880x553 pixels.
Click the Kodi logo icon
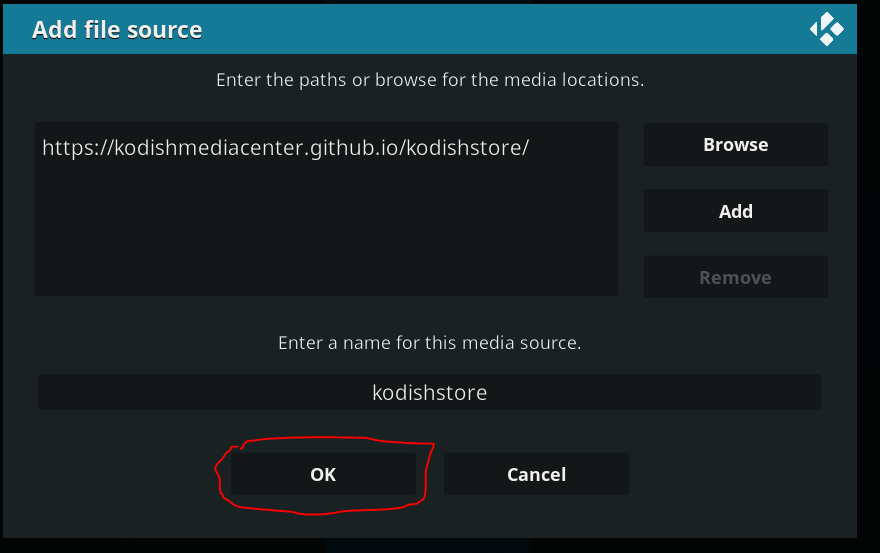click(826, 29)
